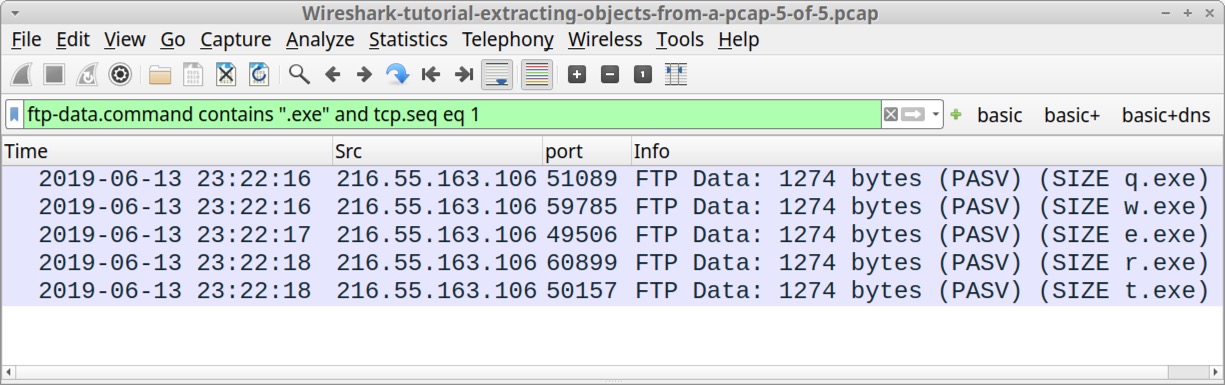Go forward in packet history
1225x385 pixels.
click(364, 74)
